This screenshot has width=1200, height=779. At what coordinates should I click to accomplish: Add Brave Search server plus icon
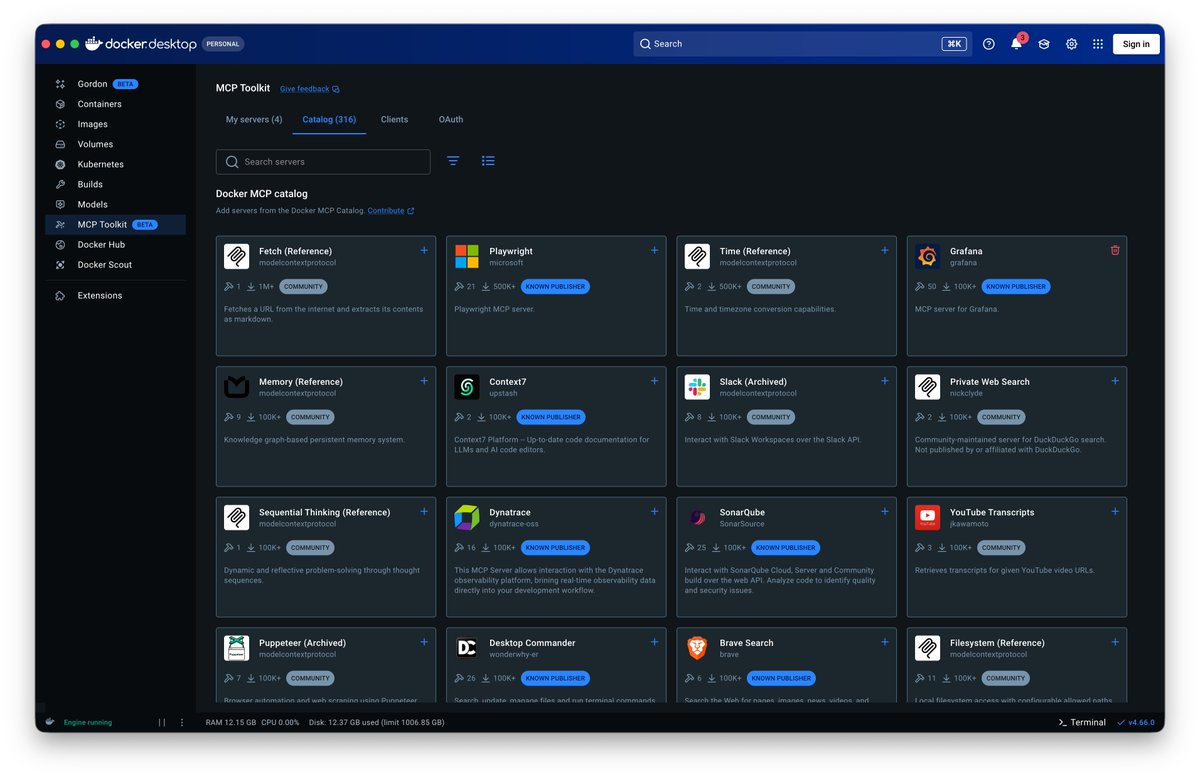885,642
